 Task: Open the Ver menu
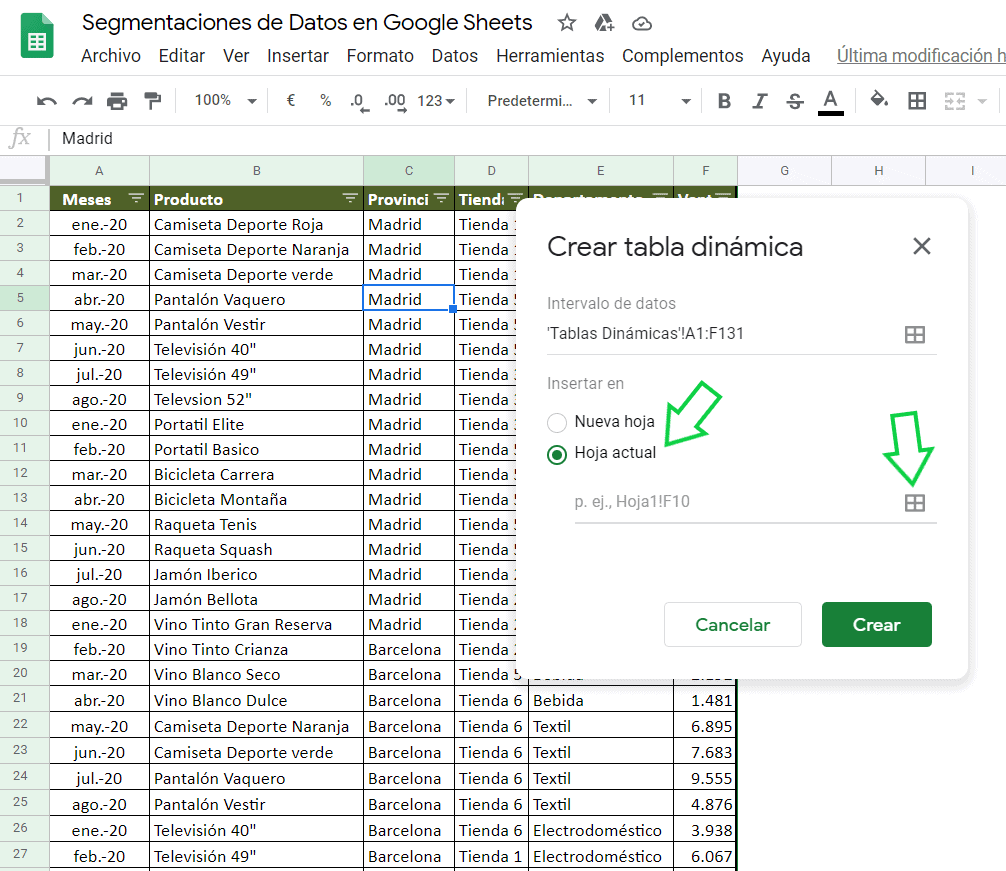[236, 56]
